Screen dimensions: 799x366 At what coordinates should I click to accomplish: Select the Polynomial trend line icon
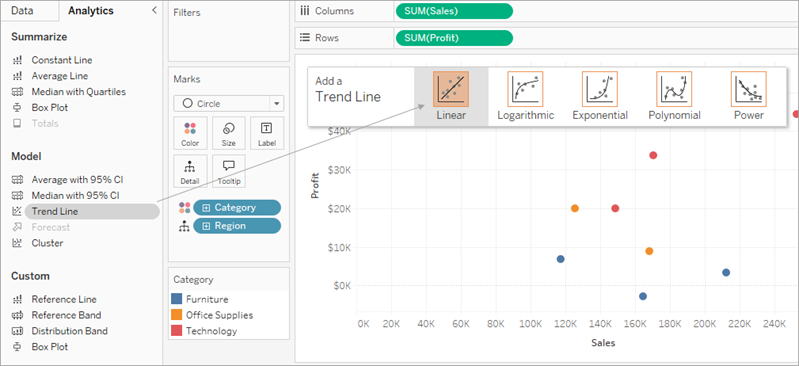pos(674,89)
